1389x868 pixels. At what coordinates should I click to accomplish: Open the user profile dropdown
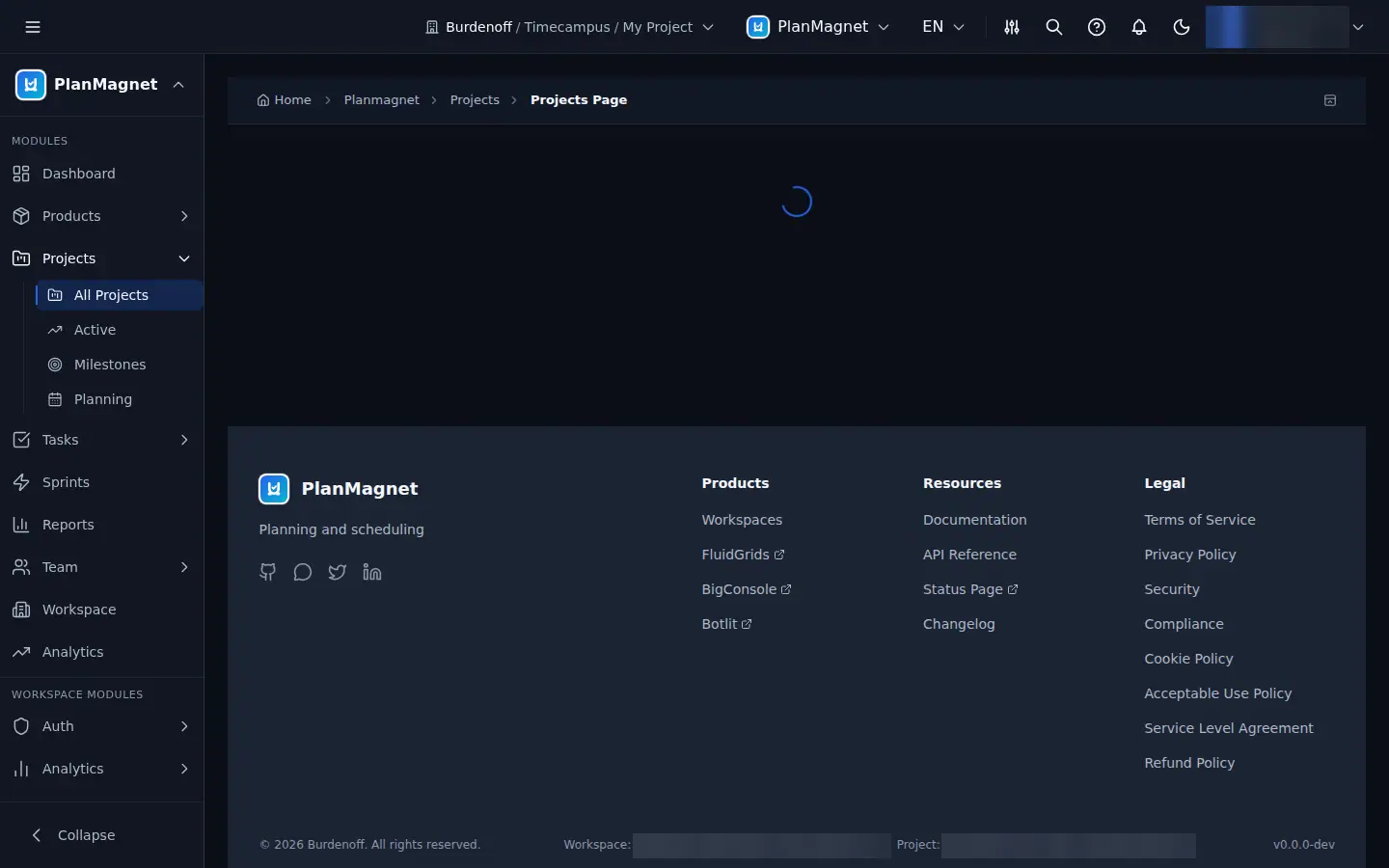point(1286,27)
